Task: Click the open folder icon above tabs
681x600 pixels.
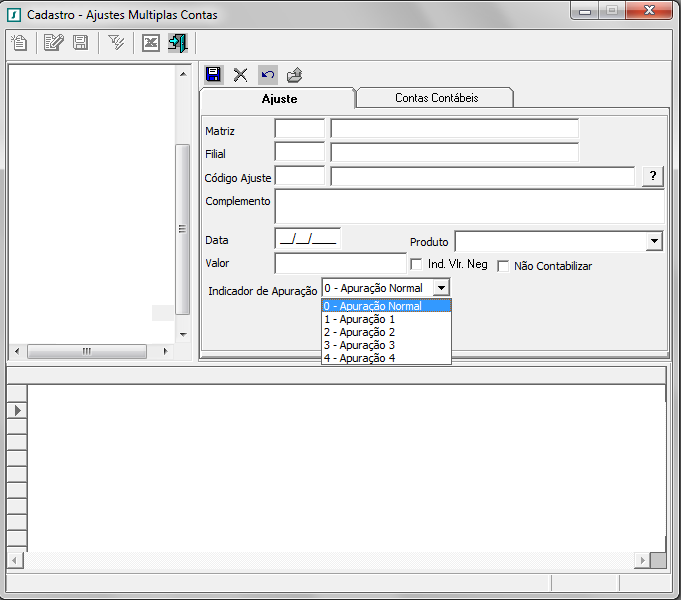Action: [x=294, y=75]
